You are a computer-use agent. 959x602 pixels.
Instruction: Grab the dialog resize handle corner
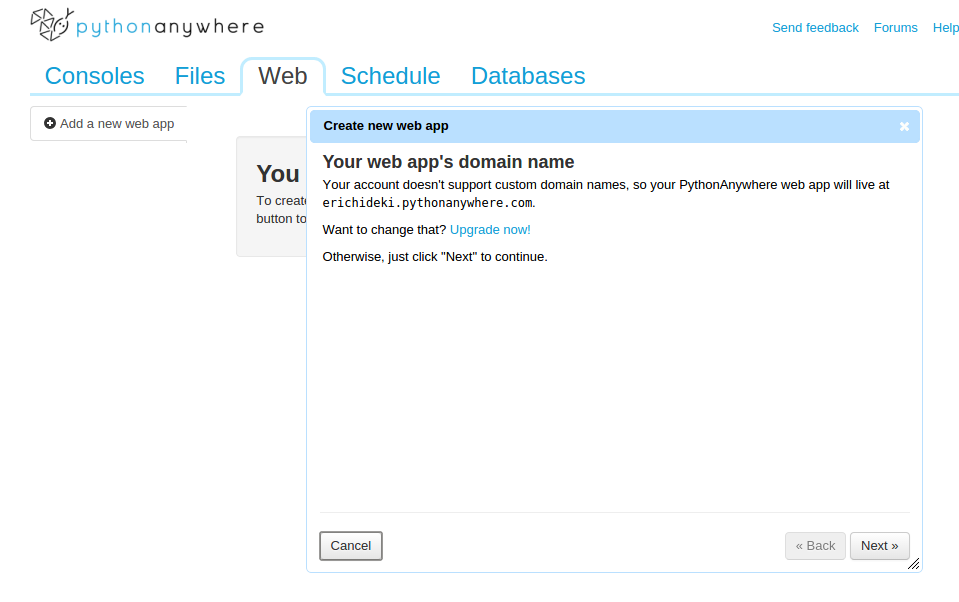pyautogui.click(x=913, y=563)
